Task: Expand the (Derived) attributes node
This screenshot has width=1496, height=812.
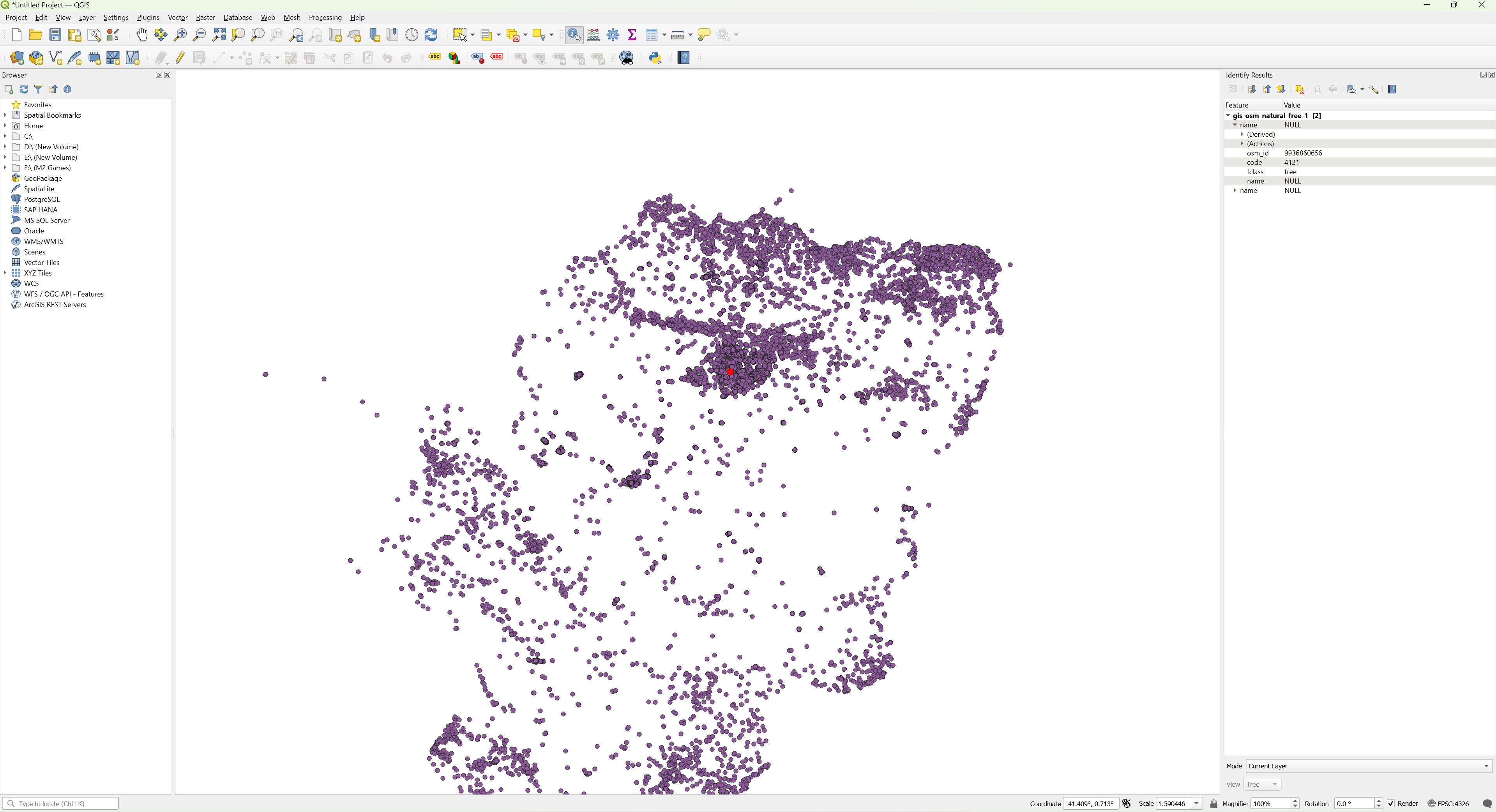Action: 1242,134
